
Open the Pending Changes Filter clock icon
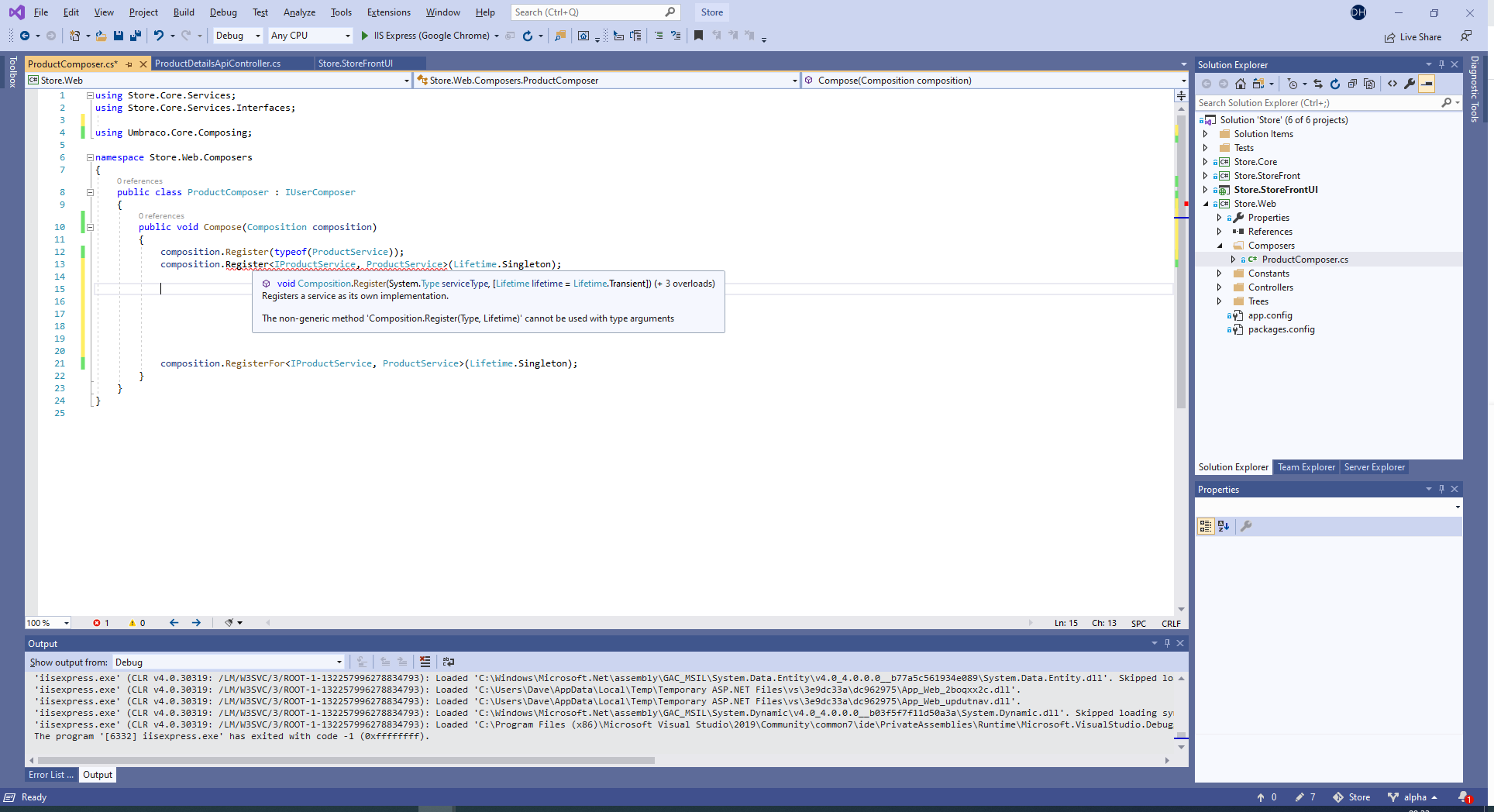coord(1293,84)
